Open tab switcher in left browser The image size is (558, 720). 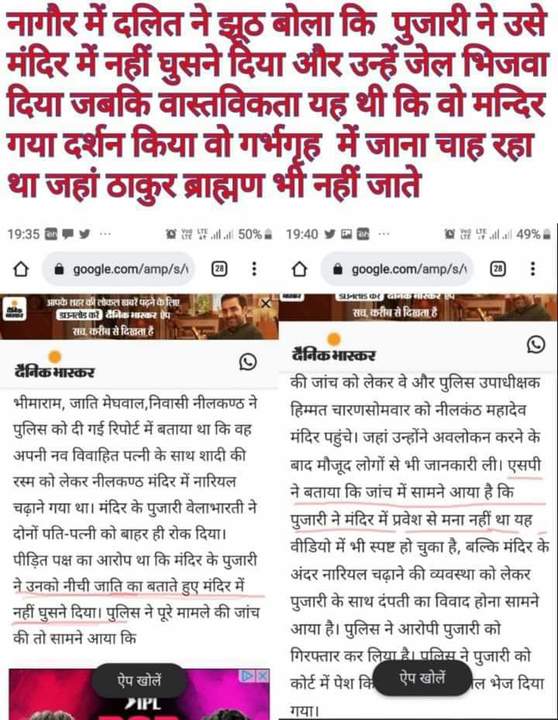click(220, 269)
